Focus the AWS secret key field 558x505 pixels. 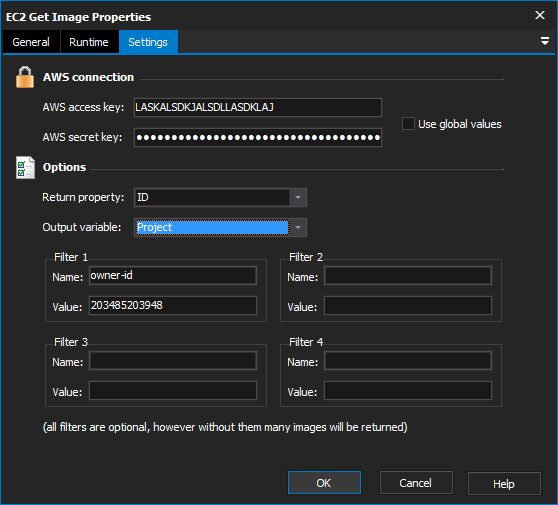tap(258, 137)
